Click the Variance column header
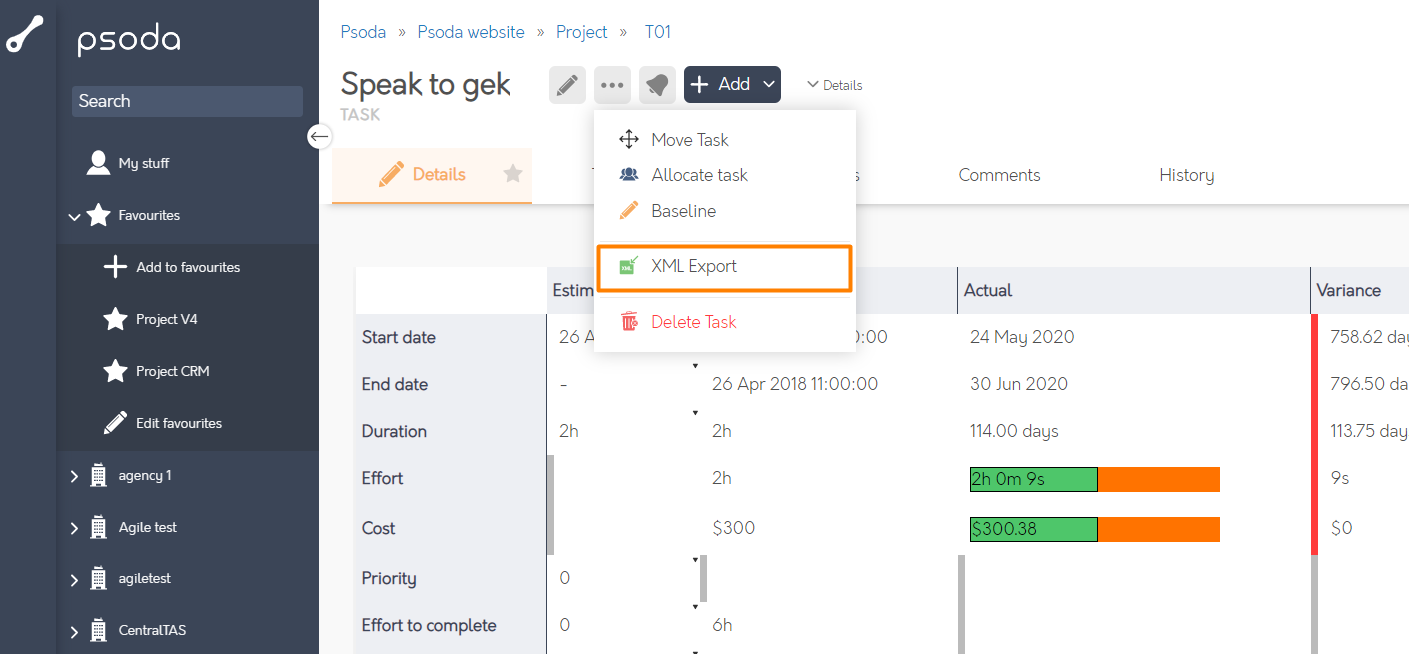Viewport: 1409px width, 654px height. (x=1348, y=291)
